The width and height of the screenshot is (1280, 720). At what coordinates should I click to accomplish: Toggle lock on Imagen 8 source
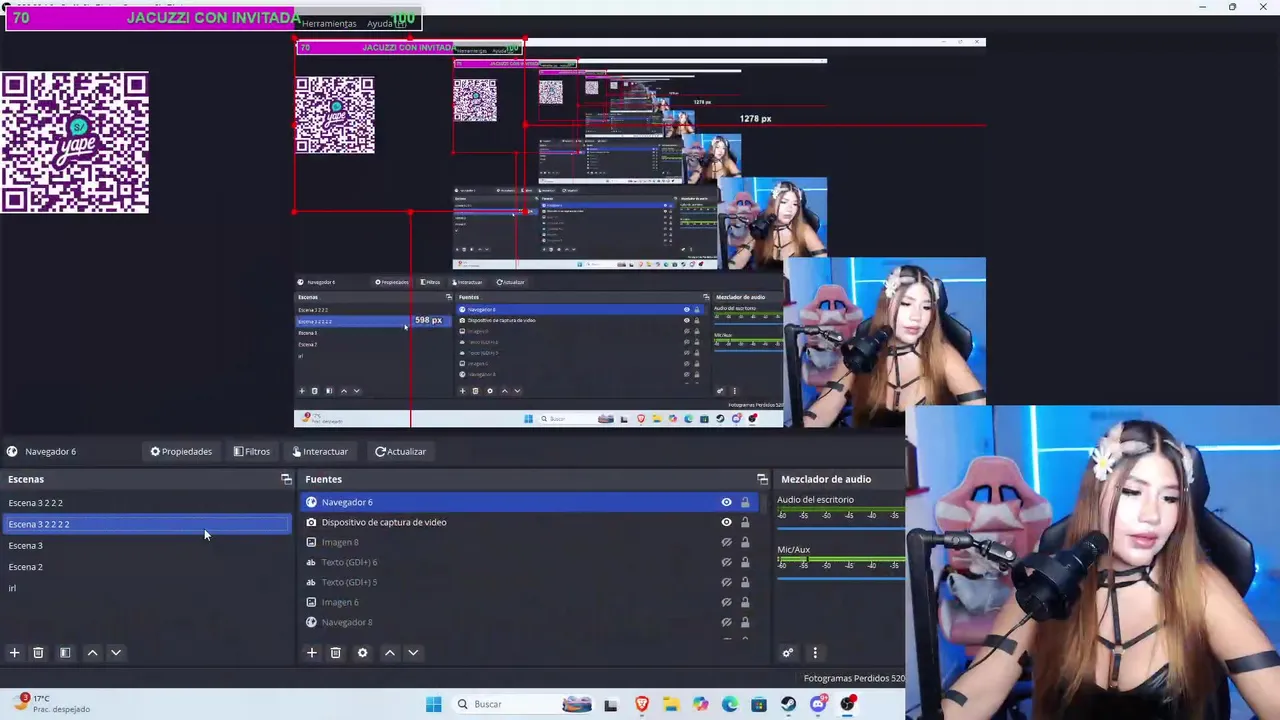[x=745, y=542]
